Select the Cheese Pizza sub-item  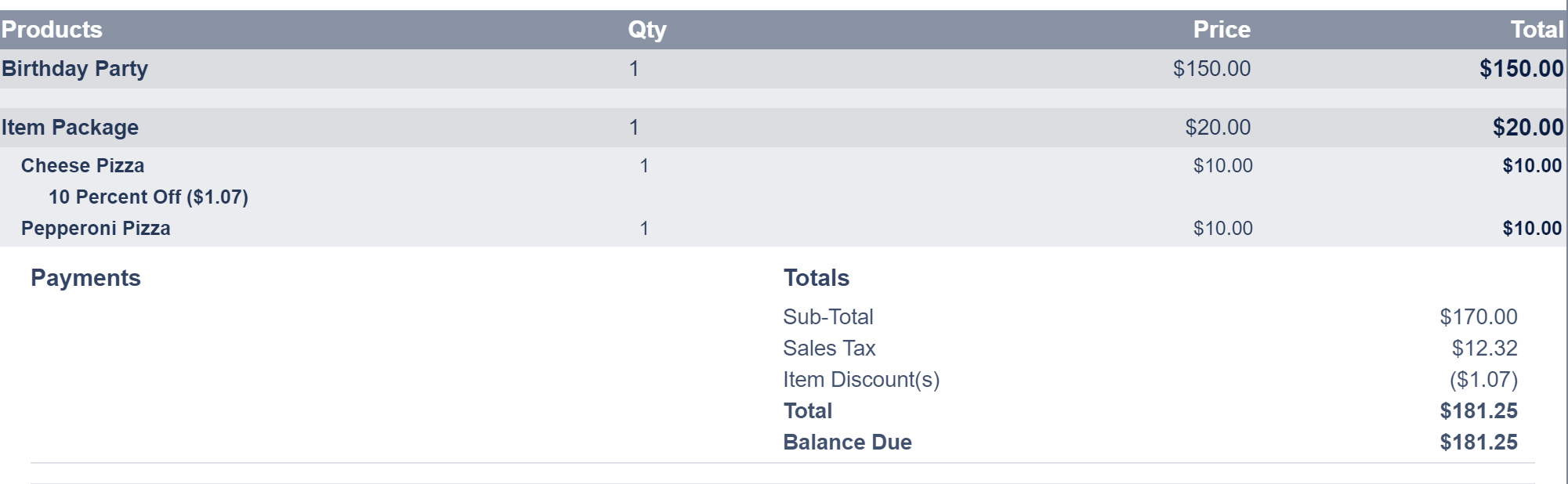(82, 166)
